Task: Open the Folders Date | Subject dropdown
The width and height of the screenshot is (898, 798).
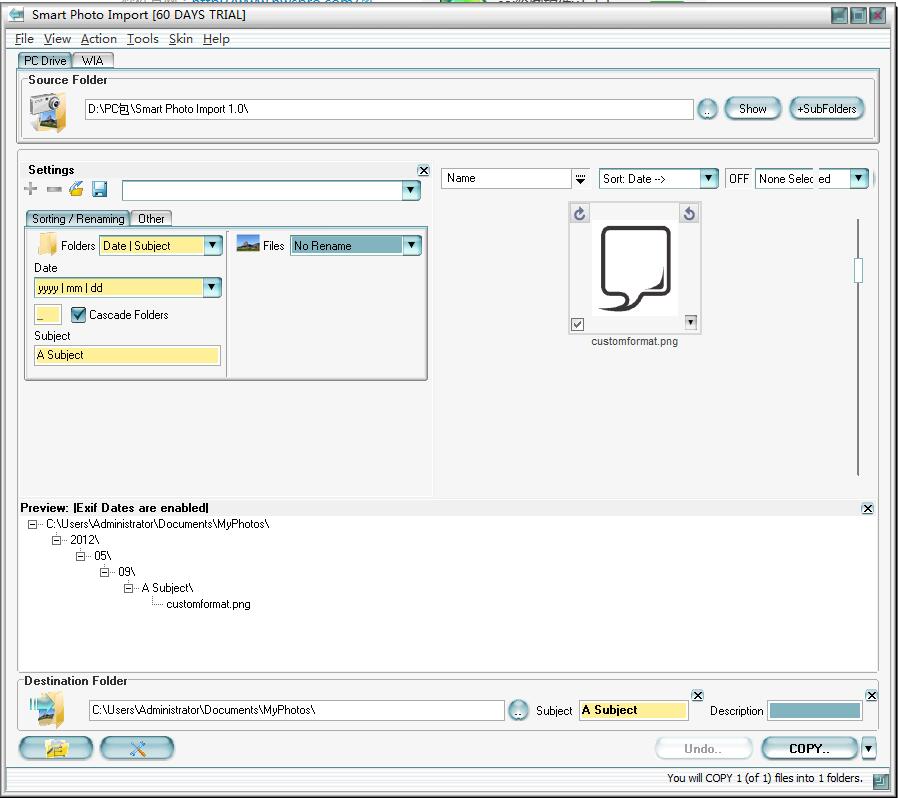Action: (212, 245)
